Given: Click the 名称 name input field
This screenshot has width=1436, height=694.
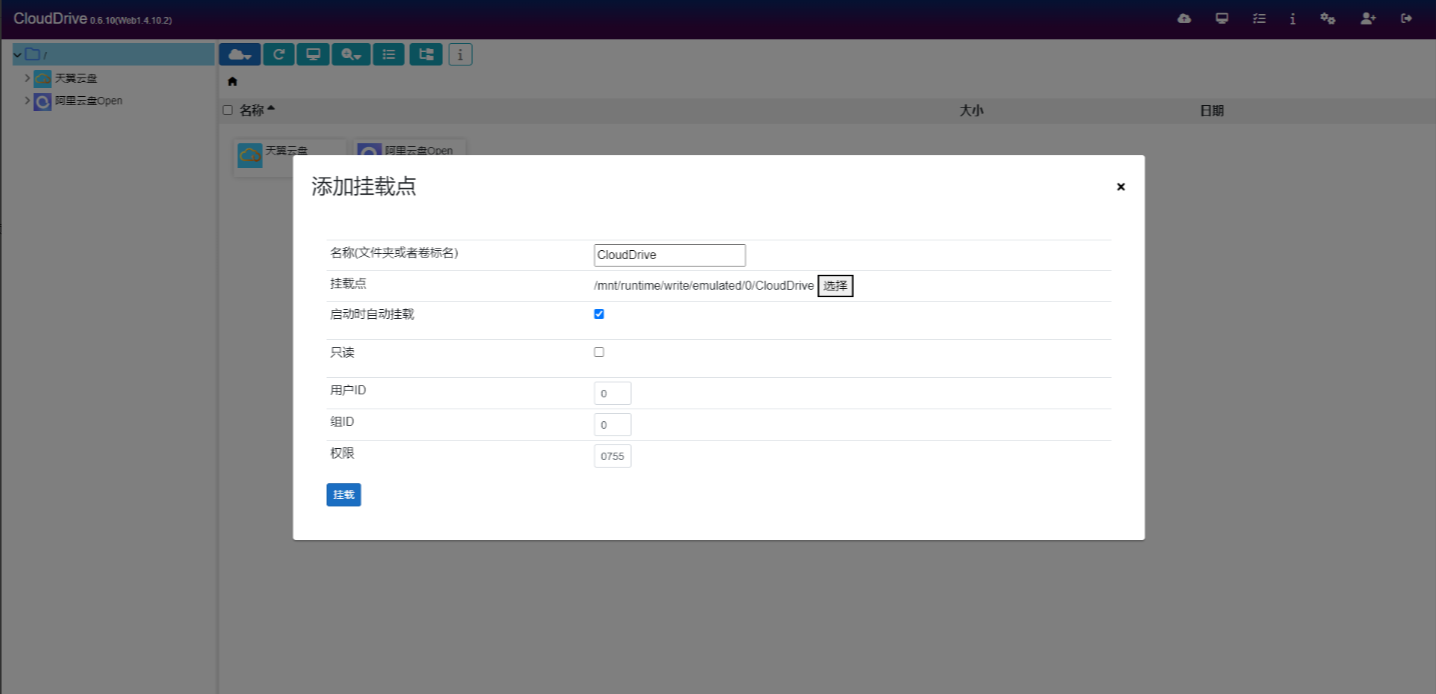Looking at the screenshot, I should [669, 255].
